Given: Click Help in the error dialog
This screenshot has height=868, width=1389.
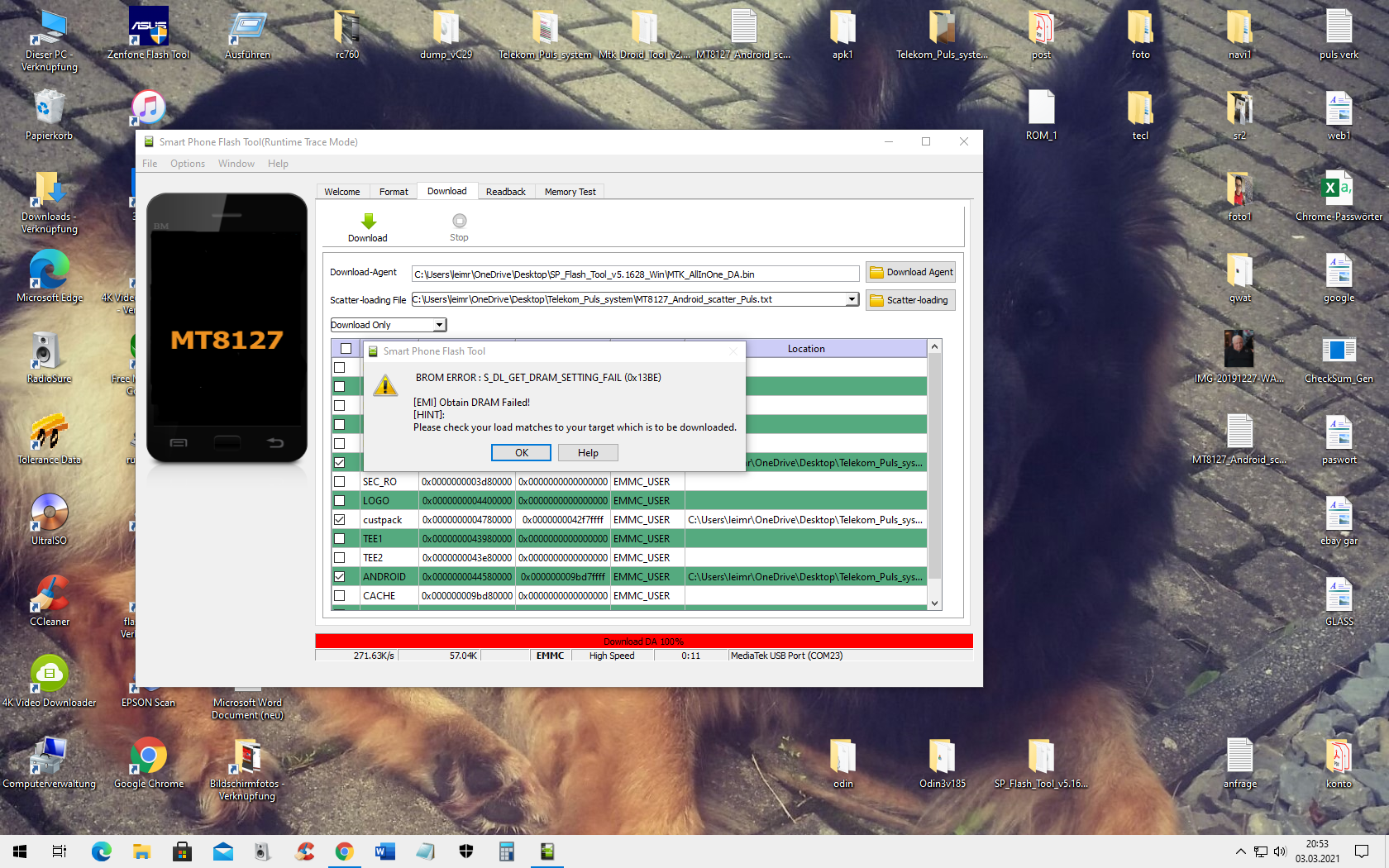Looking at the screenshot, I should (x=588, y=453).
